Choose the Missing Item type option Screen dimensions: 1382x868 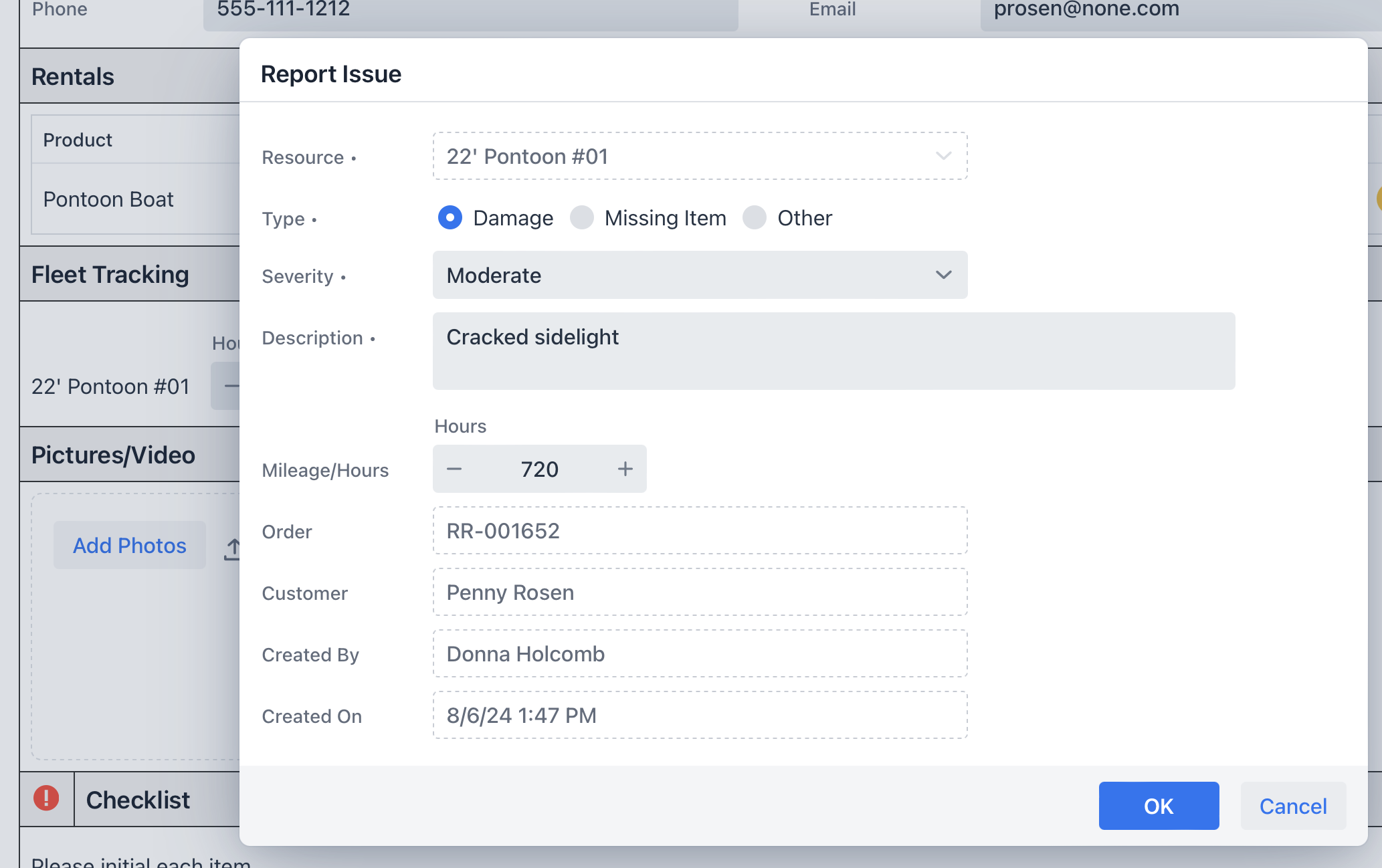click(582, 217)
